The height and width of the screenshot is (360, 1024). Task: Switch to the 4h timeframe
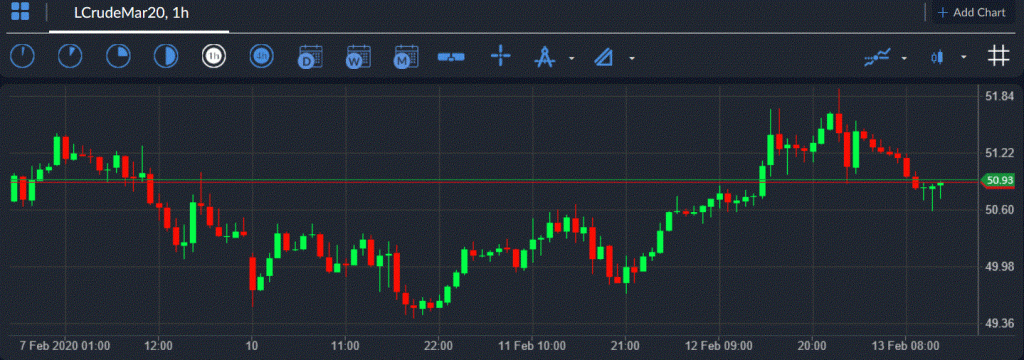click(x=262, y=57)
